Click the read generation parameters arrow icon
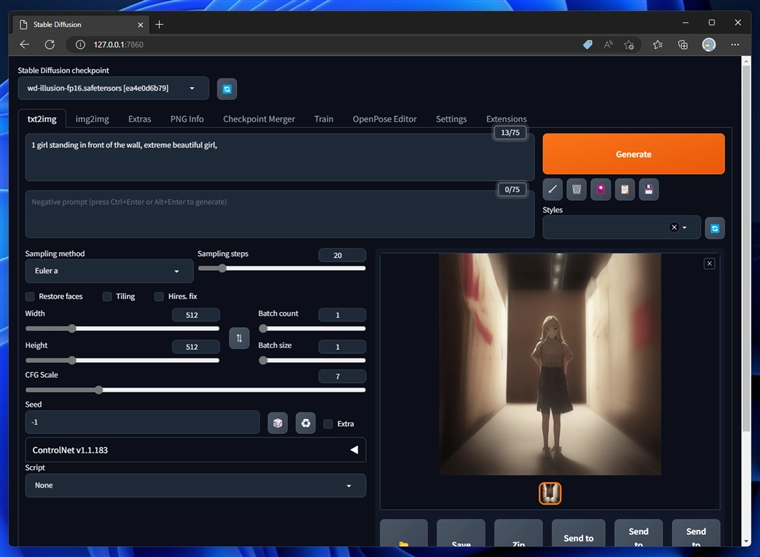This screenshot has width=760, height=557. pos(552,189)
